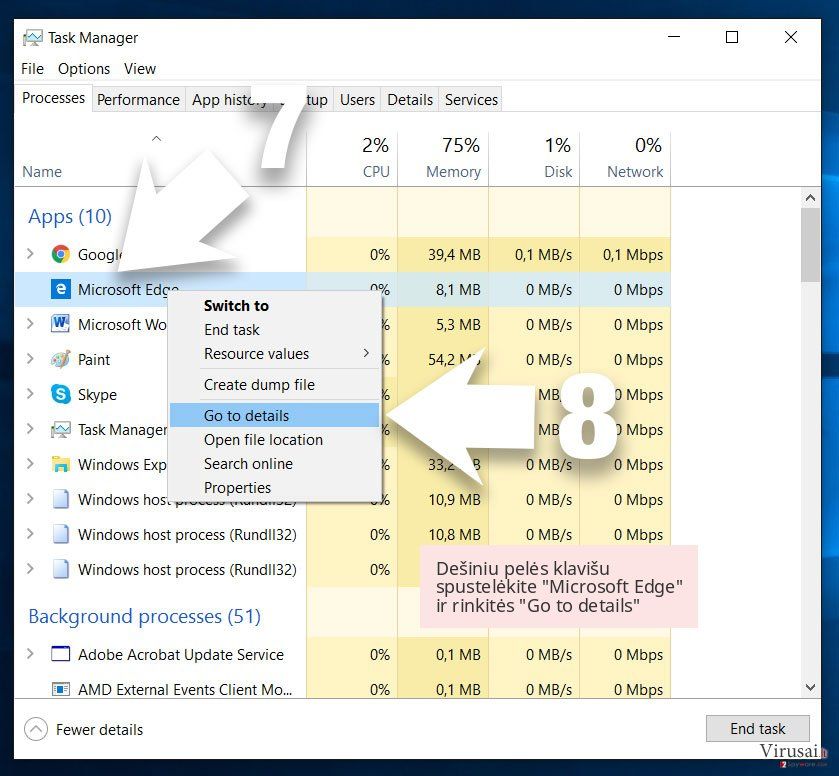Viewport: 839px width, 776px height.
Task: Select the Paint process name
Action: [x=94, y=359]
